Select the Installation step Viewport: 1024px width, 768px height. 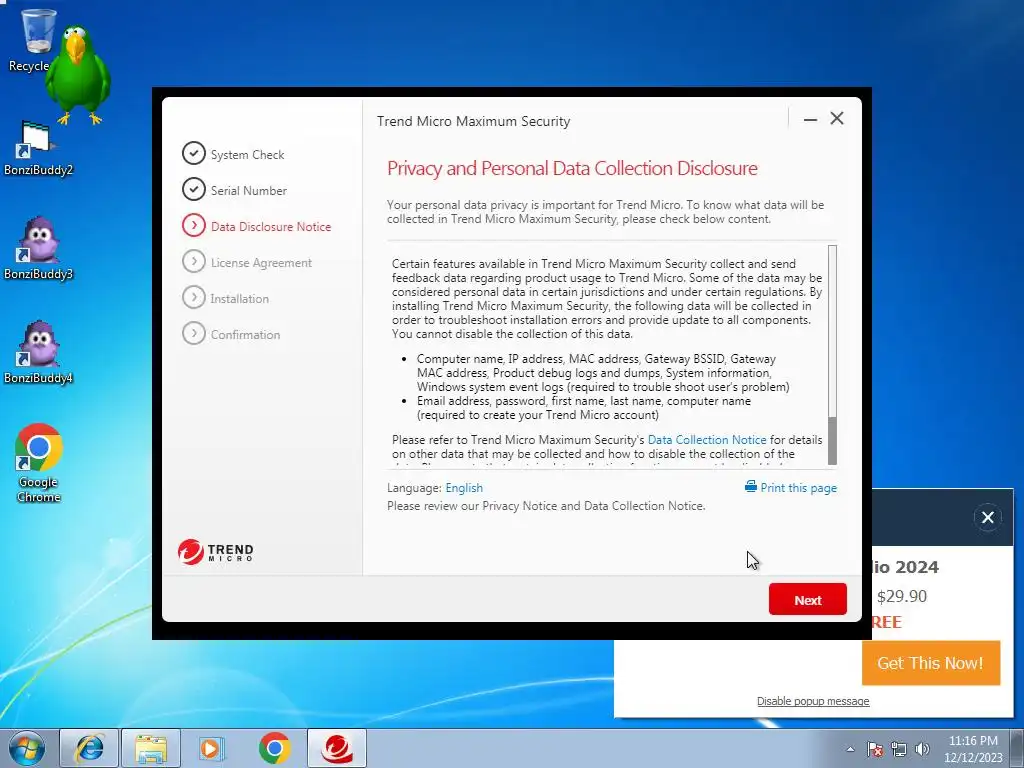pyautogui.click(x=225, y=298)
